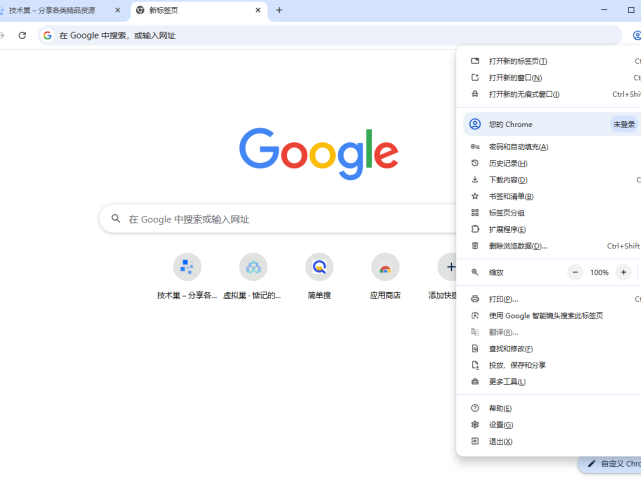The width and height of the screenshot is (641, 480).
Task: Select 使用 Google 智能镜头搜索此标签页
Action: pos(549,316)
